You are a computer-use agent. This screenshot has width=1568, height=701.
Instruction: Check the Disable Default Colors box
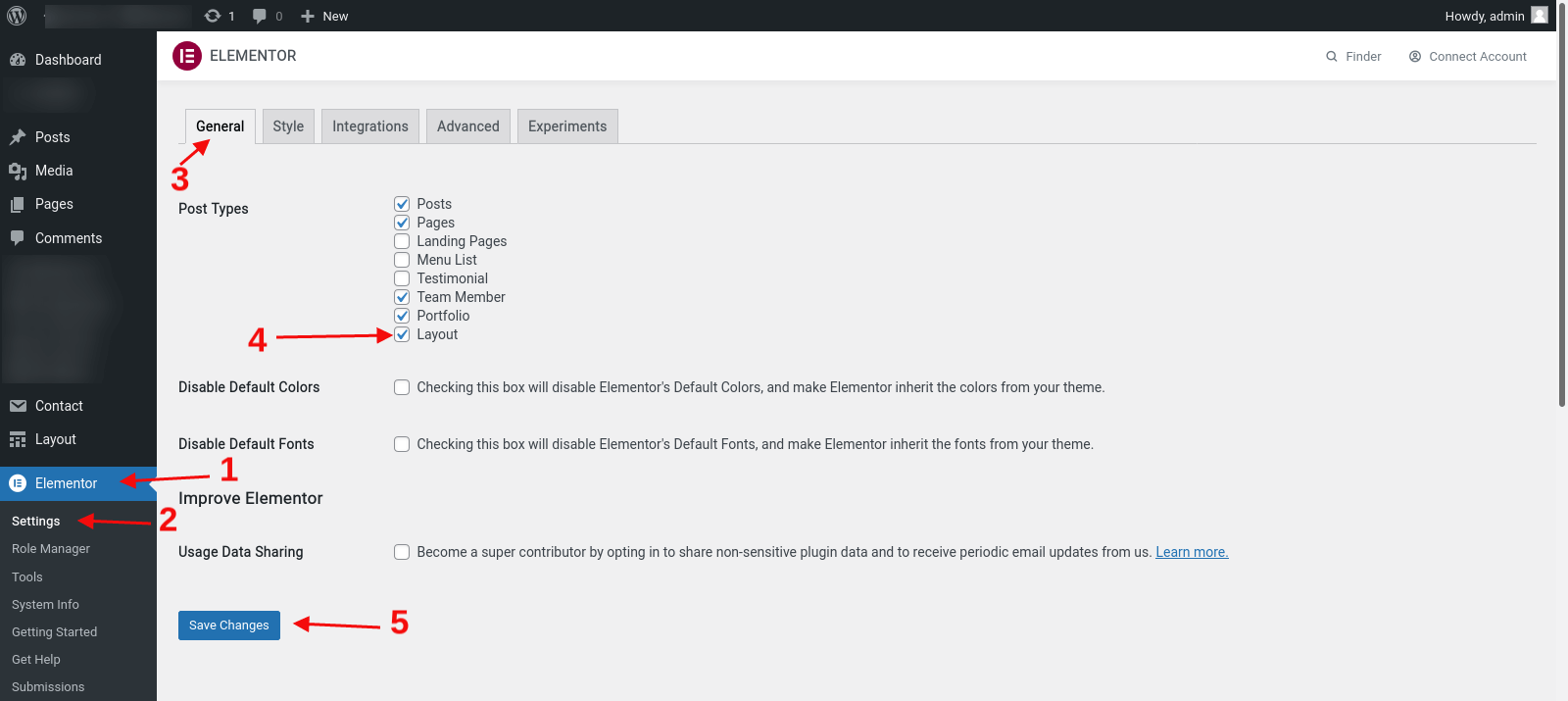(x=402, y=387)
